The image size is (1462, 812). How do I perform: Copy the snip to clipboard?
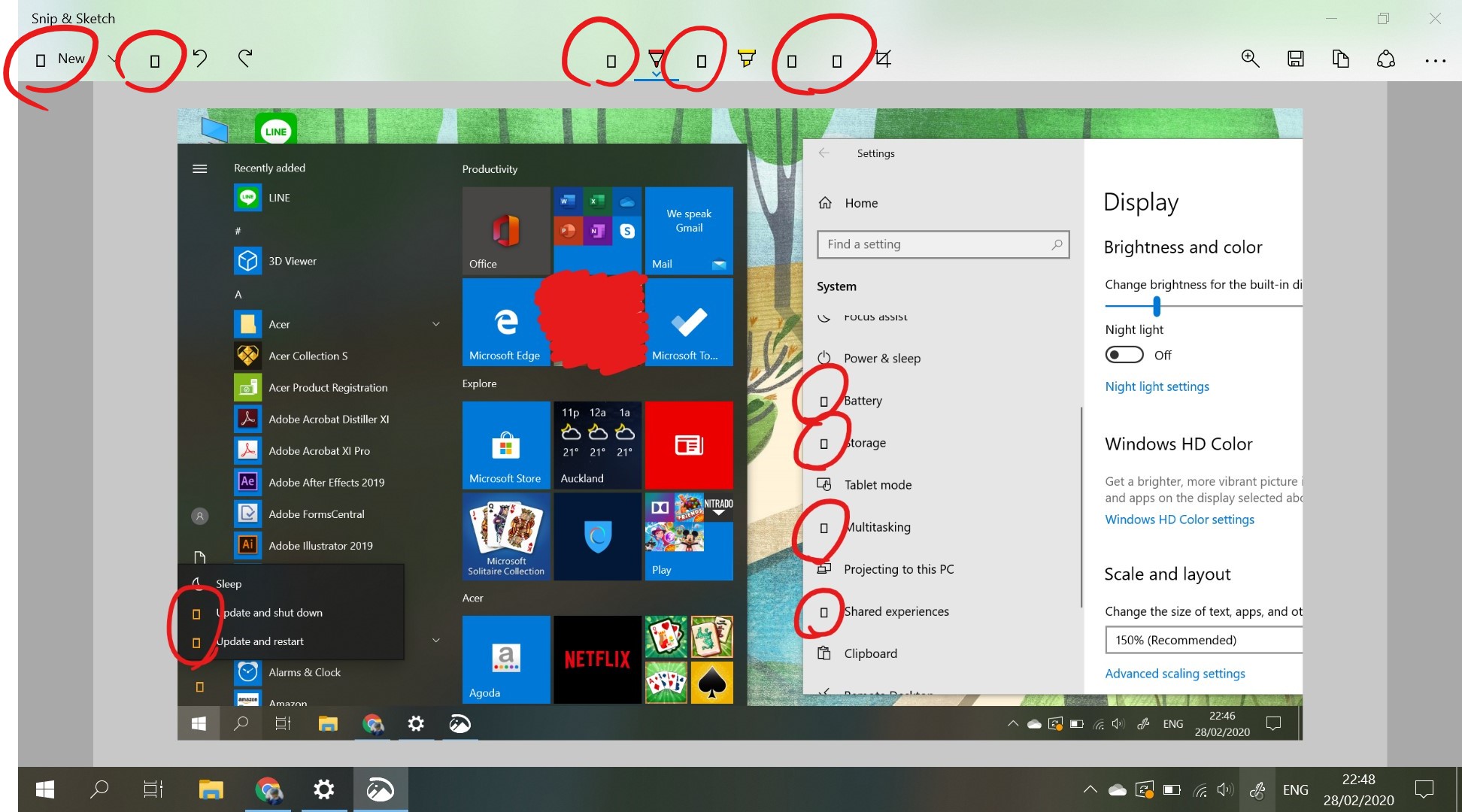(x=1340, y=59)
